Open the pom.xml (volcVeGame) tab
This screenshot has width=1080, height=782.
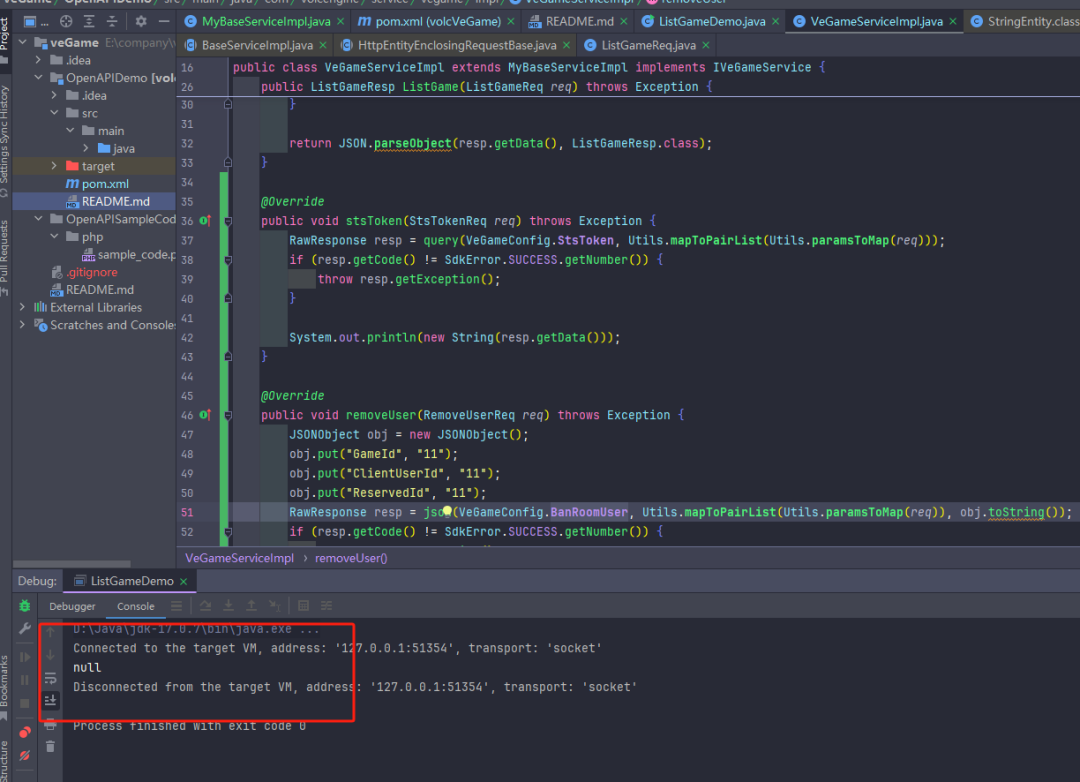coord(437,21)
